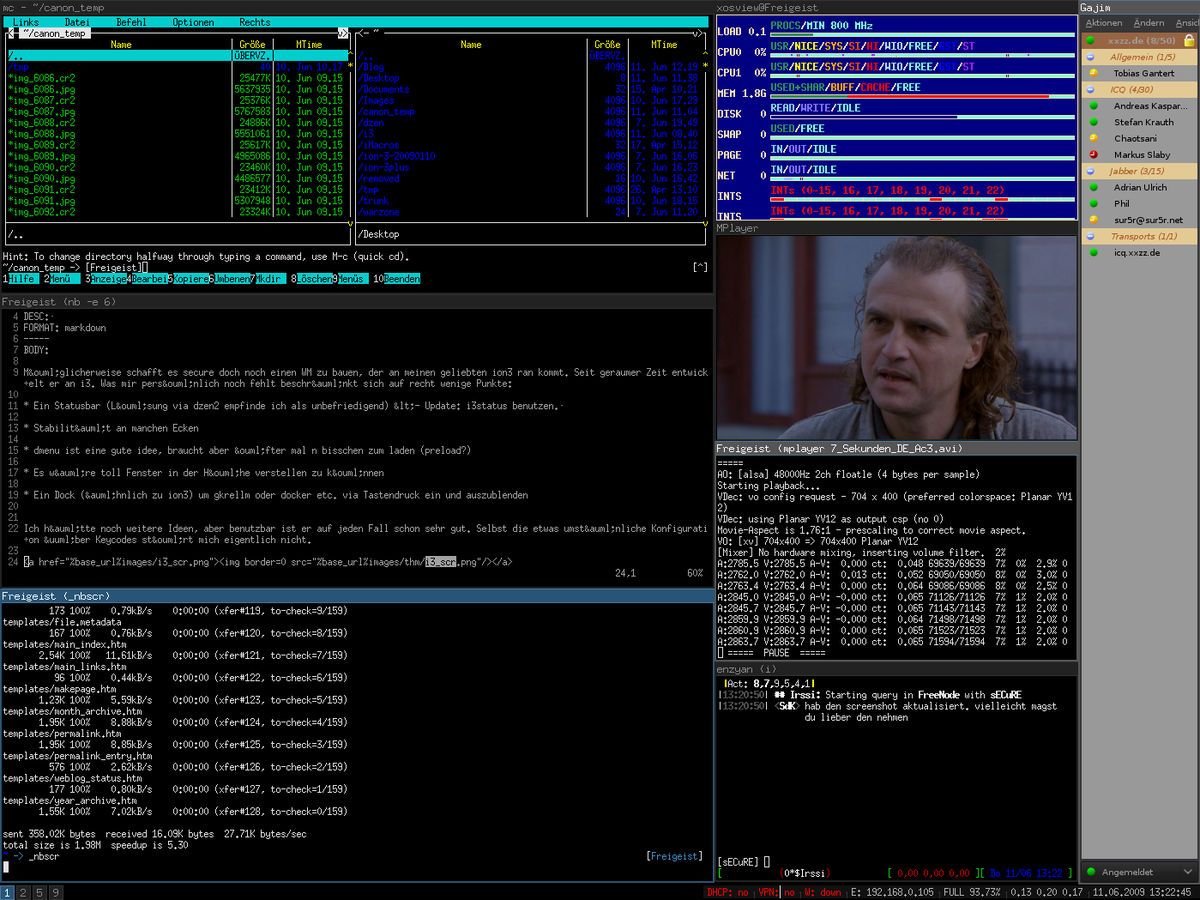Click the FULL 93,73% battery status entry
The image size is (1200, 900).
point(973,892)
